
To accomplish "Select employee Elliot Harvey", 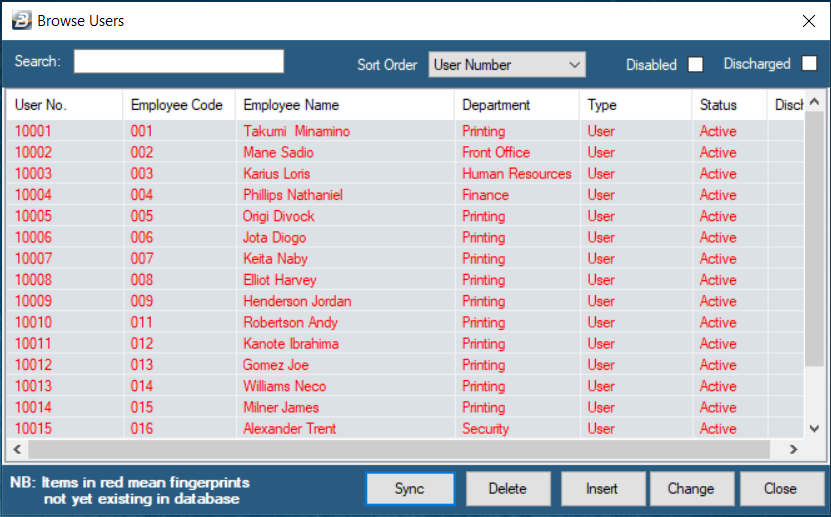I will pos(280,280).
